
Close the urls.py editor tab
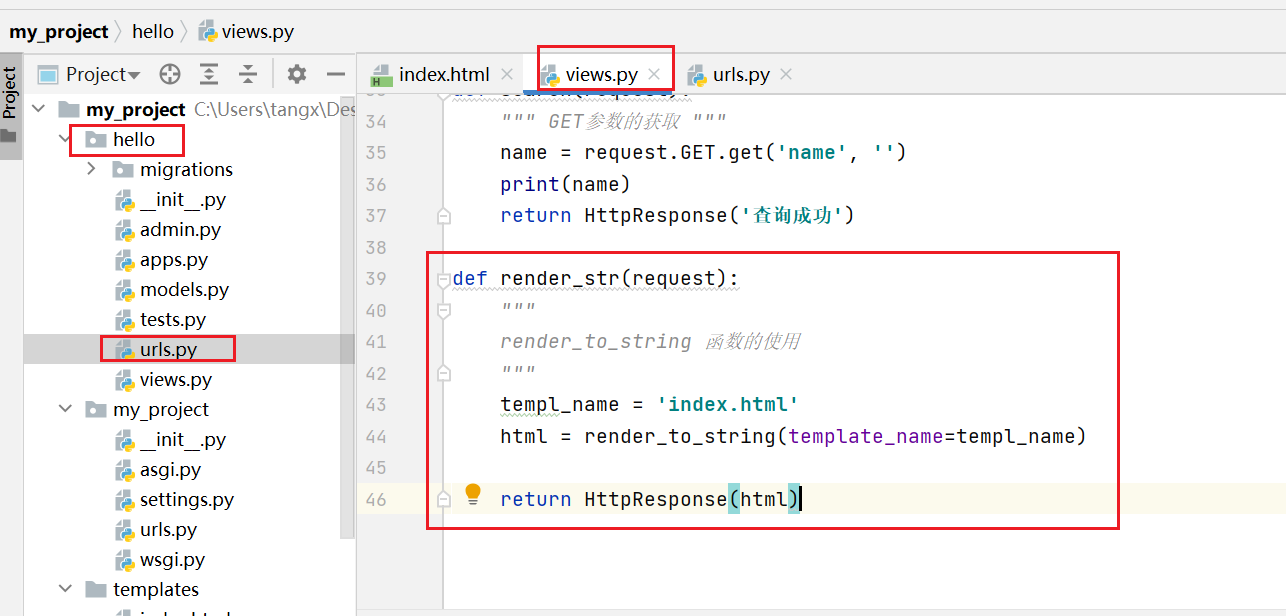coord(785,74)
